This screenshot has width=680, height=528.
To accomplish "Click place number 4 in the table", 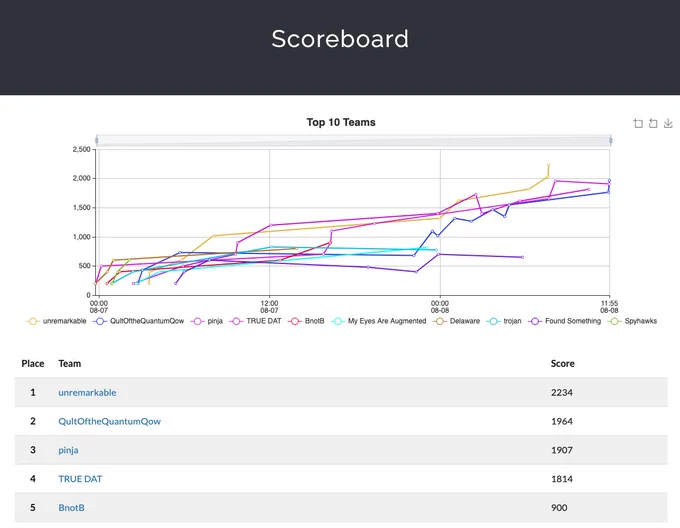I will pyautogui.click(x=33, y=479).
